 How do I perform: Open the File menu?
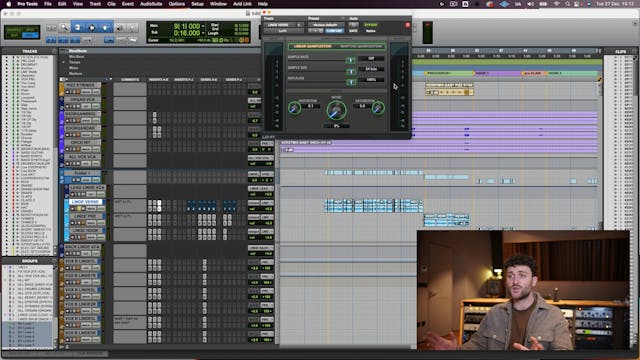48,4
